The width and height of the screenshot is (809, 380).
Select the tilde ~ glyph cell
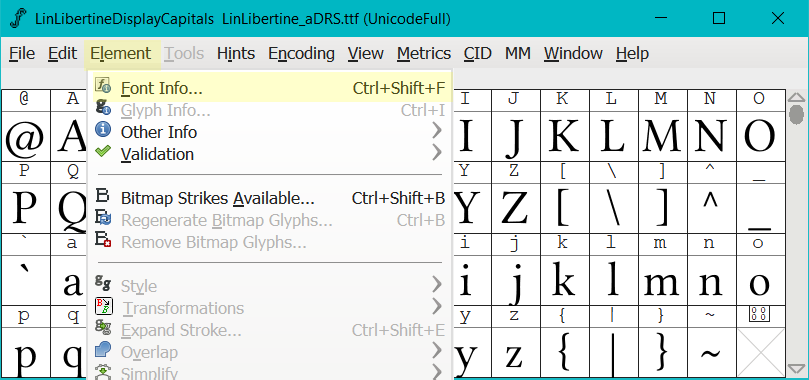[x=712, y=352]
